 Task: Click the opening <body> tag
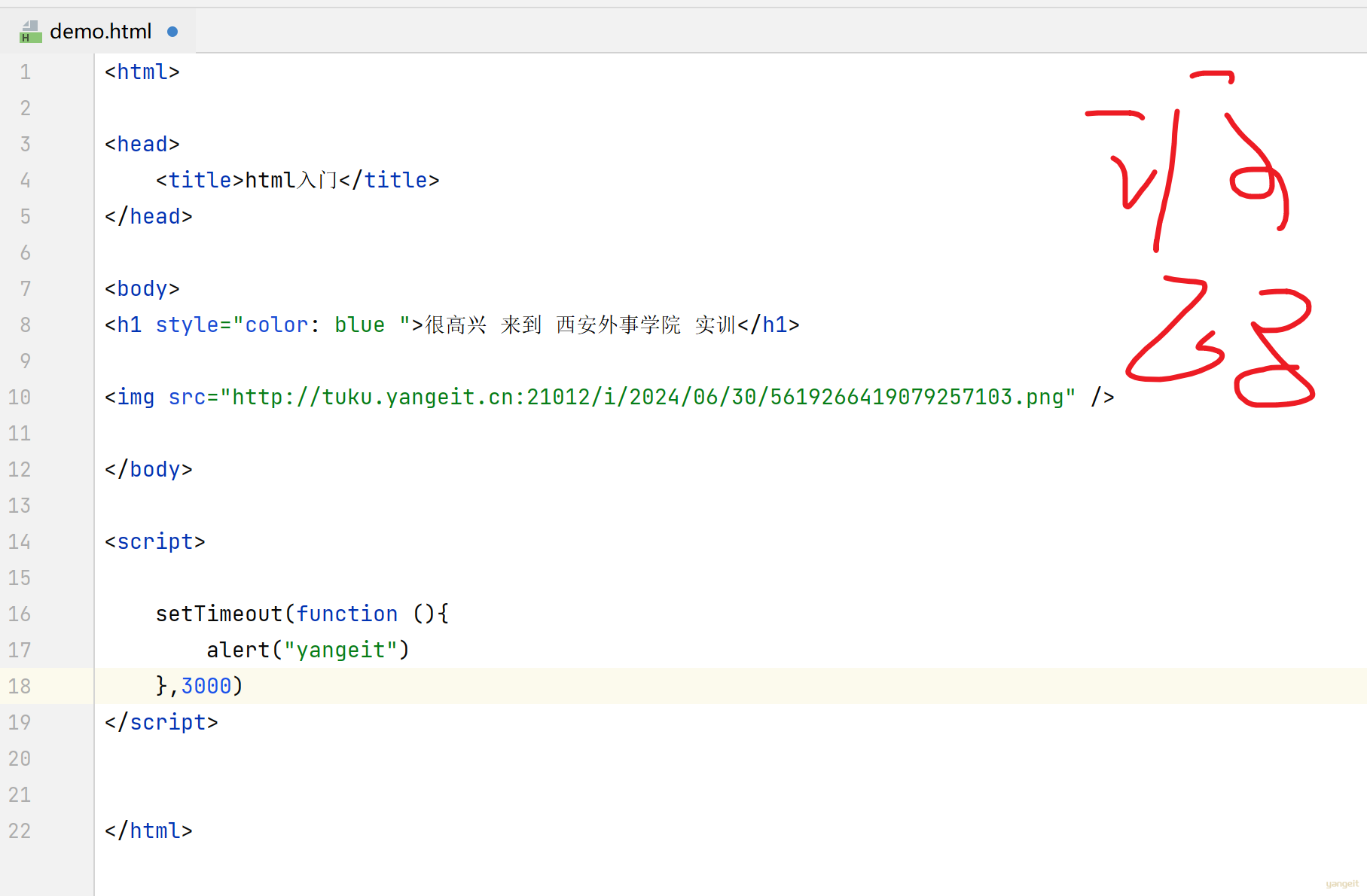pos(142,289)
